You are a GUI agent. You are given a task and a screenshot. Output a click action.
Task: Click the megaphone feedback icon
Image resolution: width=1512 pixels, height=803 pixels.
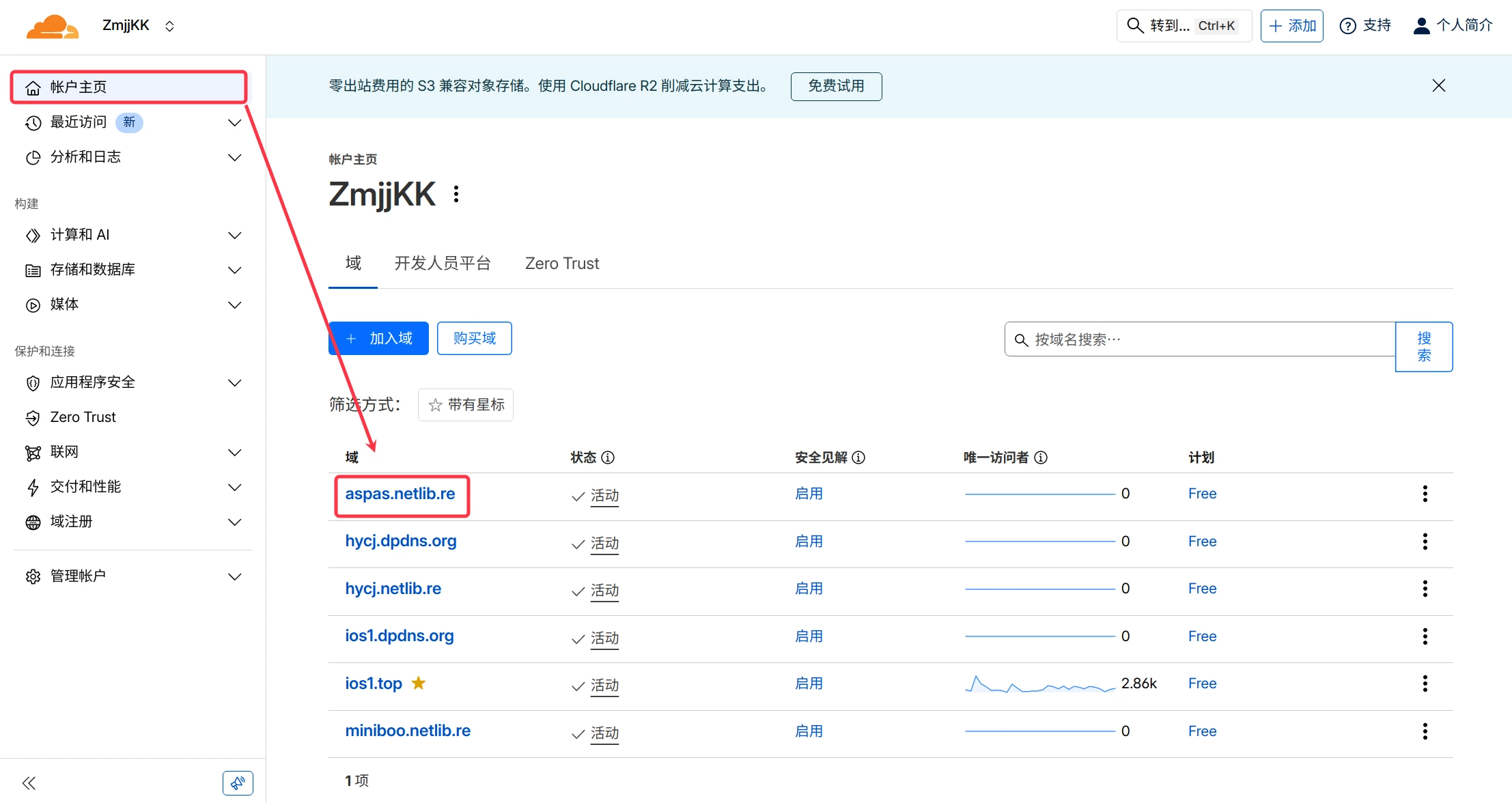[237, 783]
